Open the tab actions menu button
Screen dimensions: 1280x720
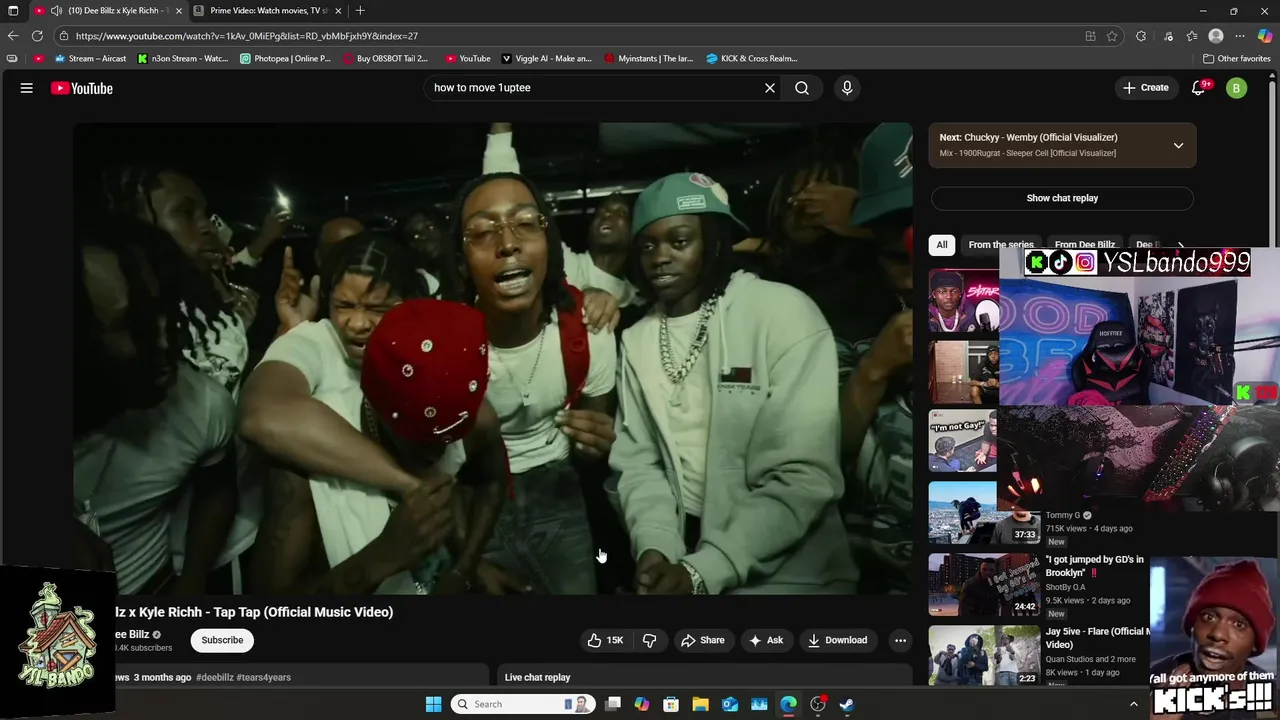pyautogui.click(x=13, y=11)
